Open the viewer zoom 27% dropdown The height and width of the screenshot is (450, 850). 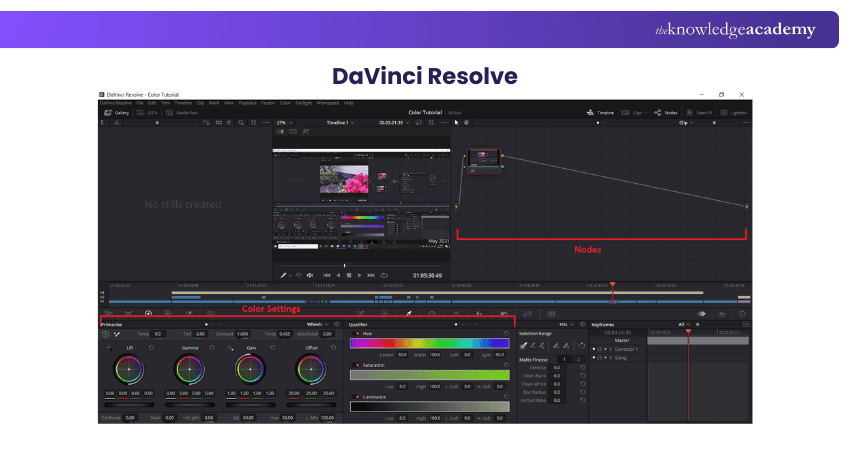click(285, 123)
